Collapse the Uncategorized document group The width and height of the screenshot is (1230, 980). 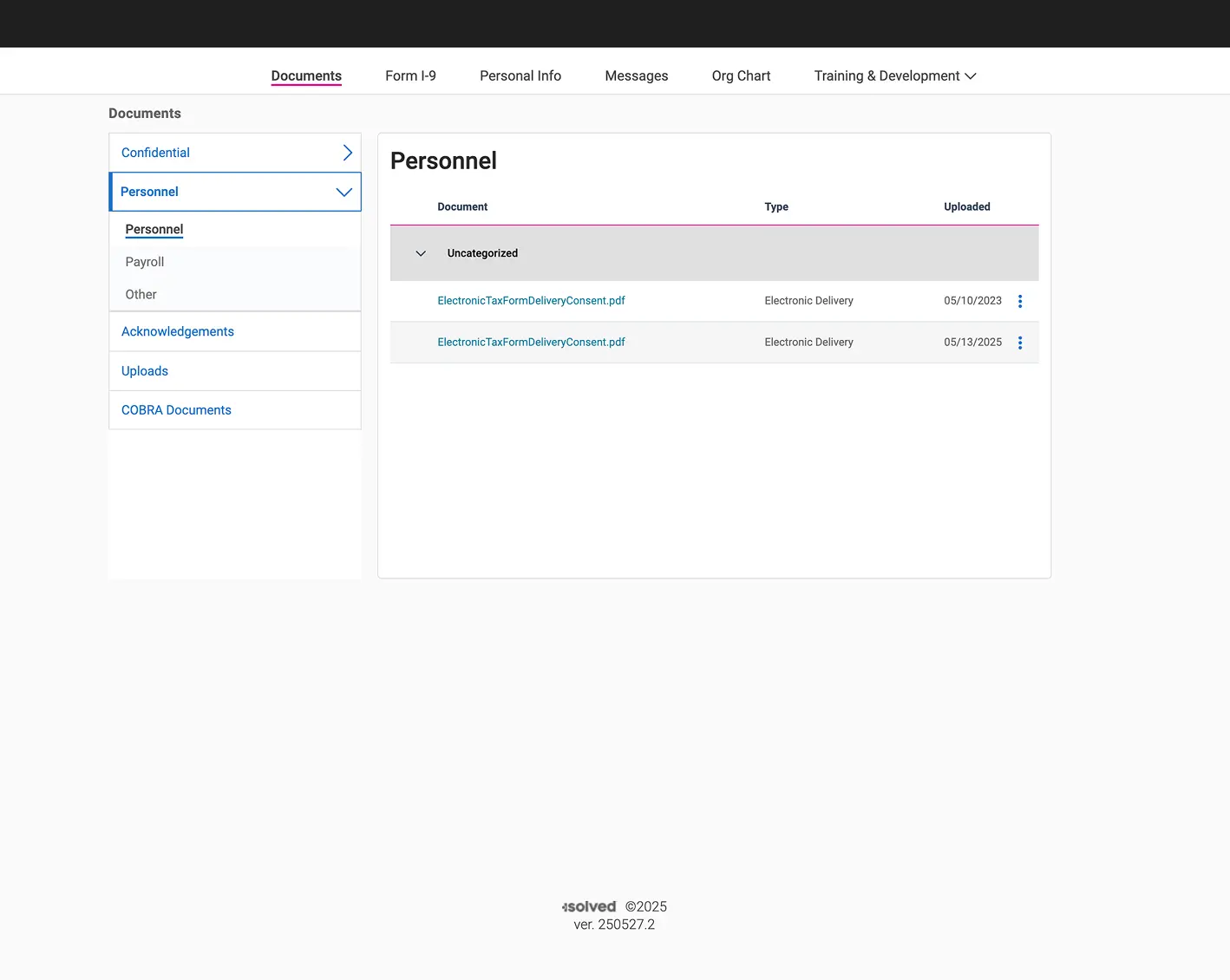[x=421, y=253]
